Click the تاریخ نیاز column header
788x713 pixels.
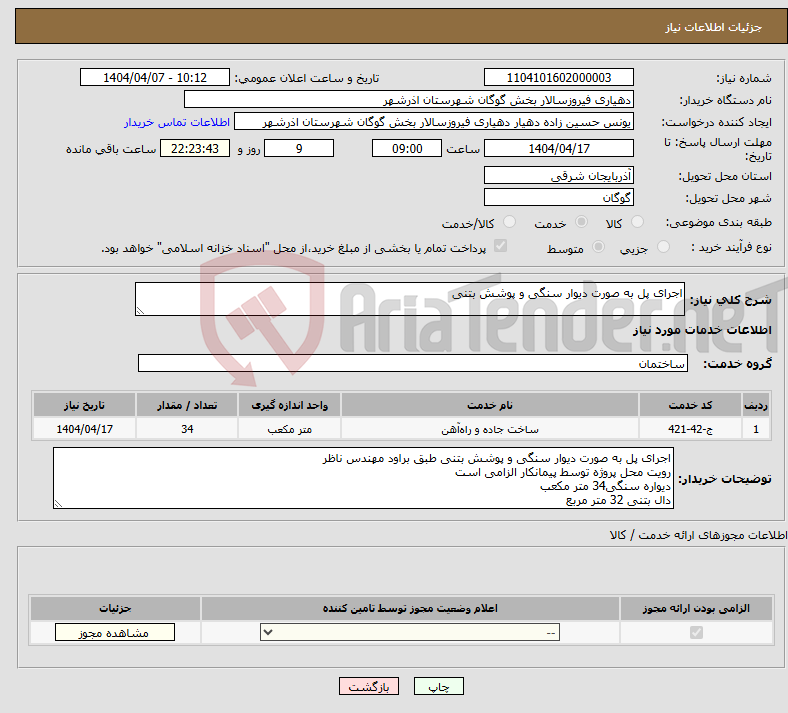(84, 405)
